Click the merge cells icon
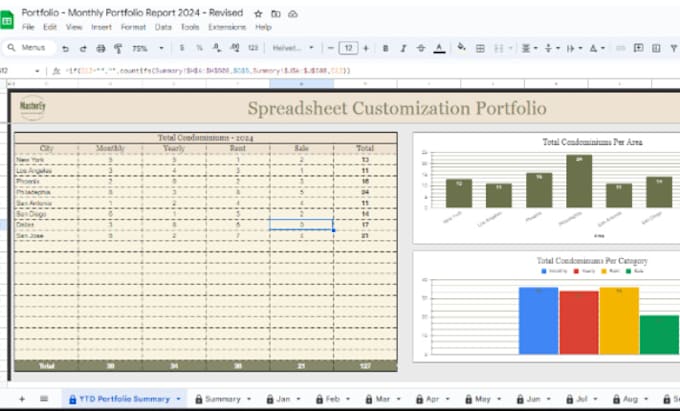 [x=499, y=48]
